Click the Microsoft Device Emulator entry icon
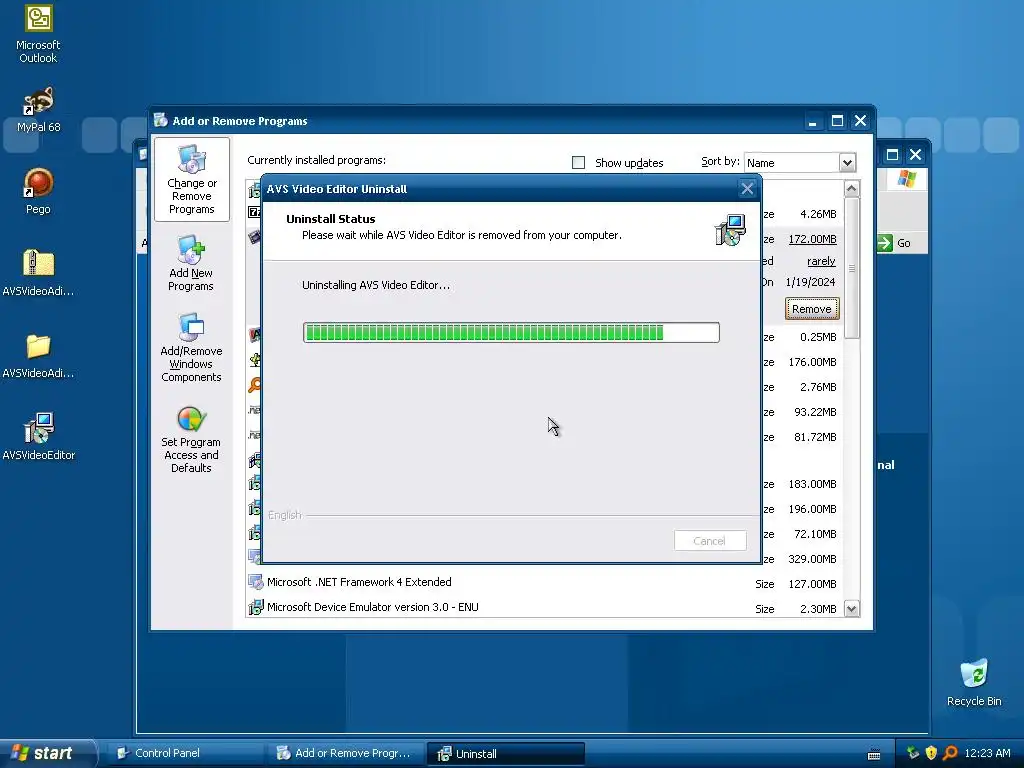 (255, 607)
